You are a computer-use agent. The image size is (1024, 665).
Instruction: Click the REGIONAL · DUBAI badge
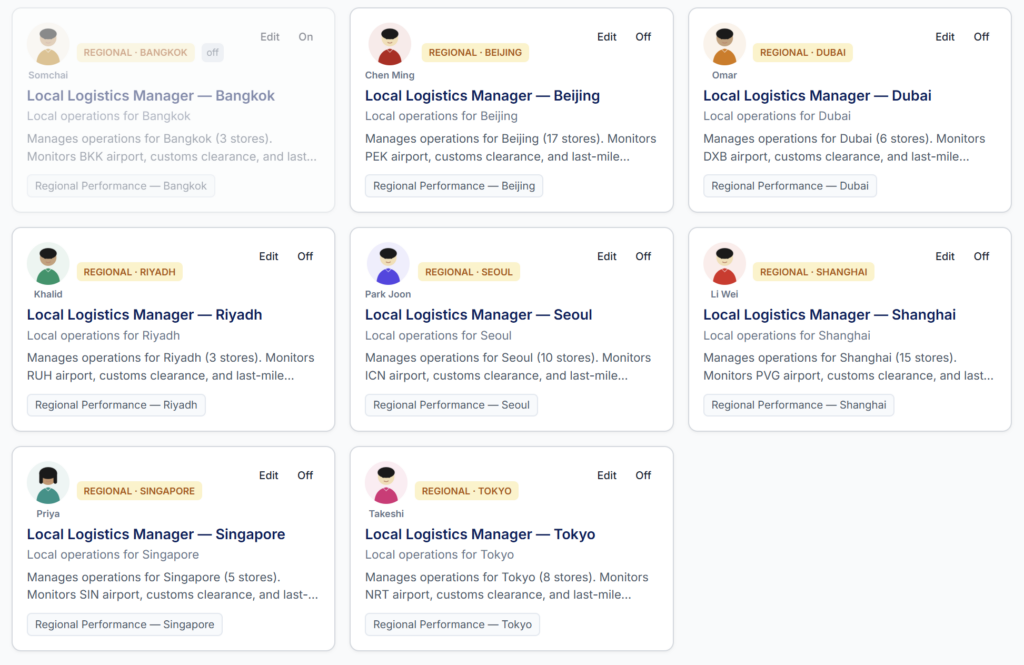803,52
